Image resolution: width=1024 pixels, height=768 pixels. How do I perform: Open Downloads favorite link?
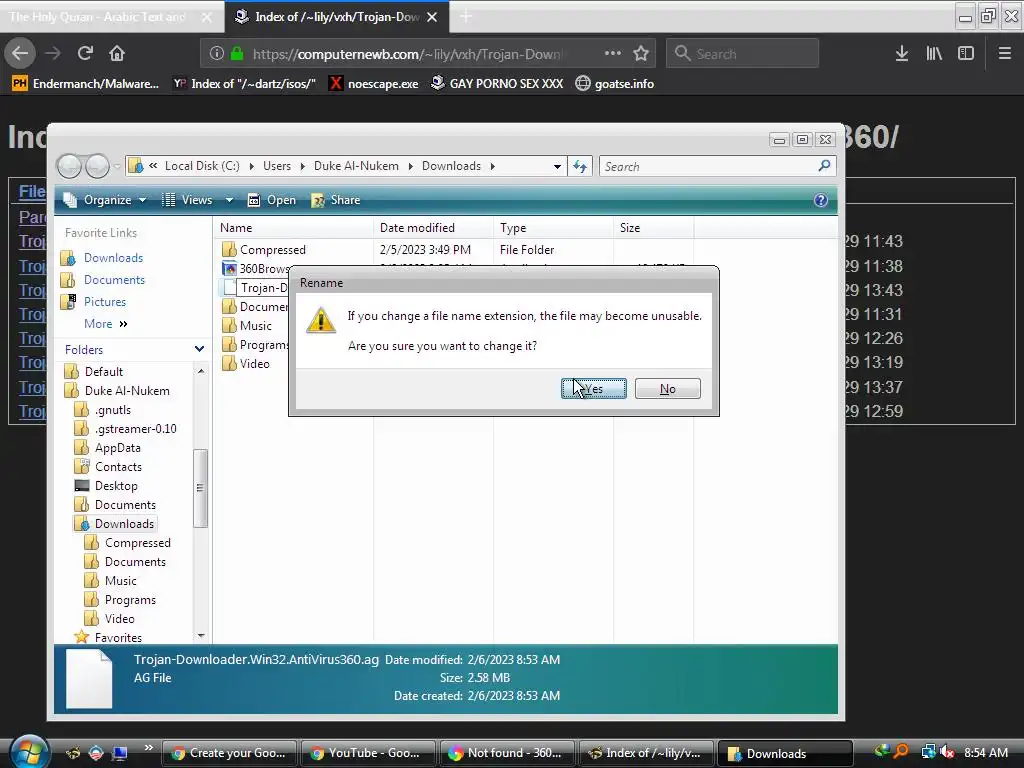pos(113,258)
